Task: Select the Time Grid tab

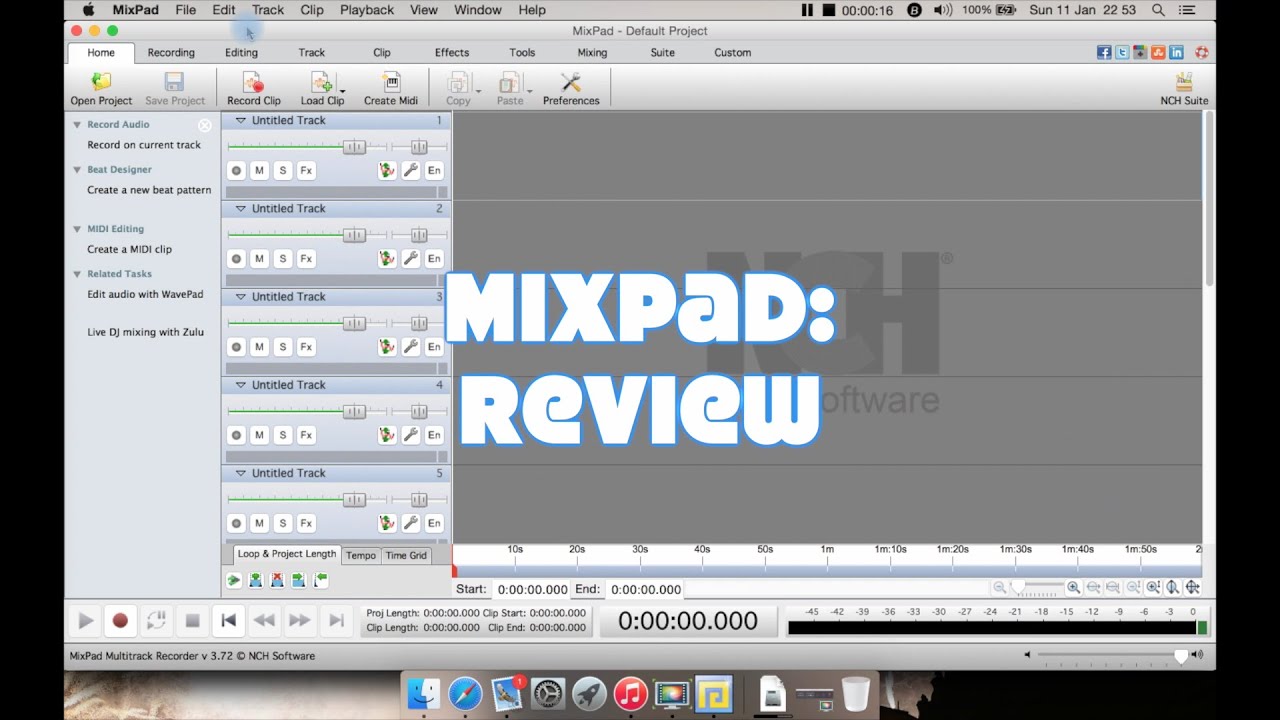Action: click(x=406, y=556)
